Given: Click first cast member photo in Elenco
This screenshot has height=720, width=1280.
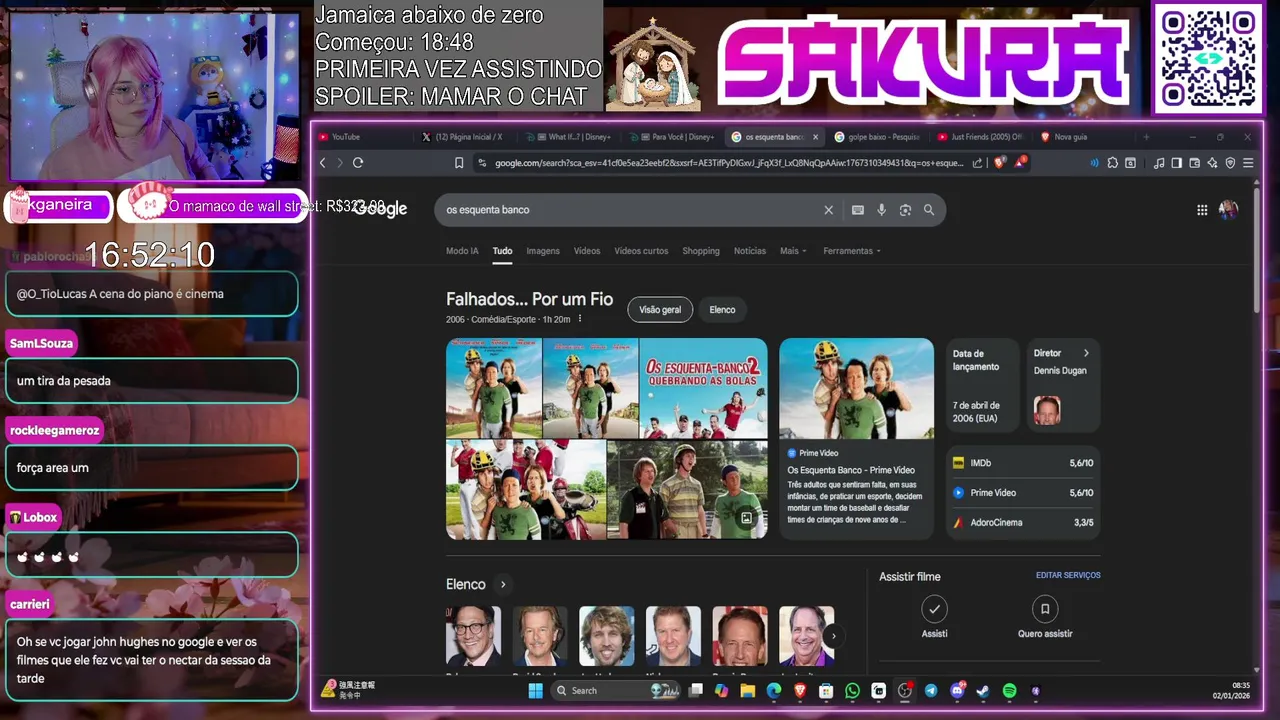Looking at the screenshot, I should point(473,635).
